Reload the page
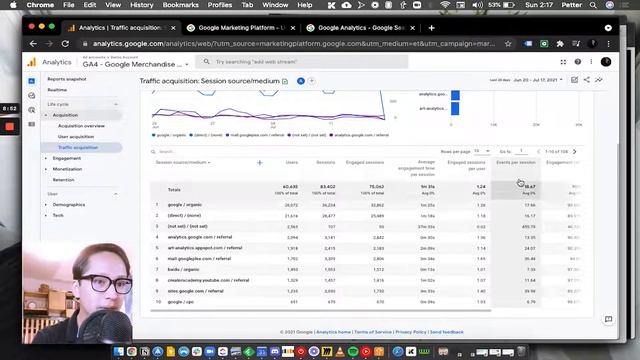The width and height of the screenshot is (640, 360). (65, 44)
